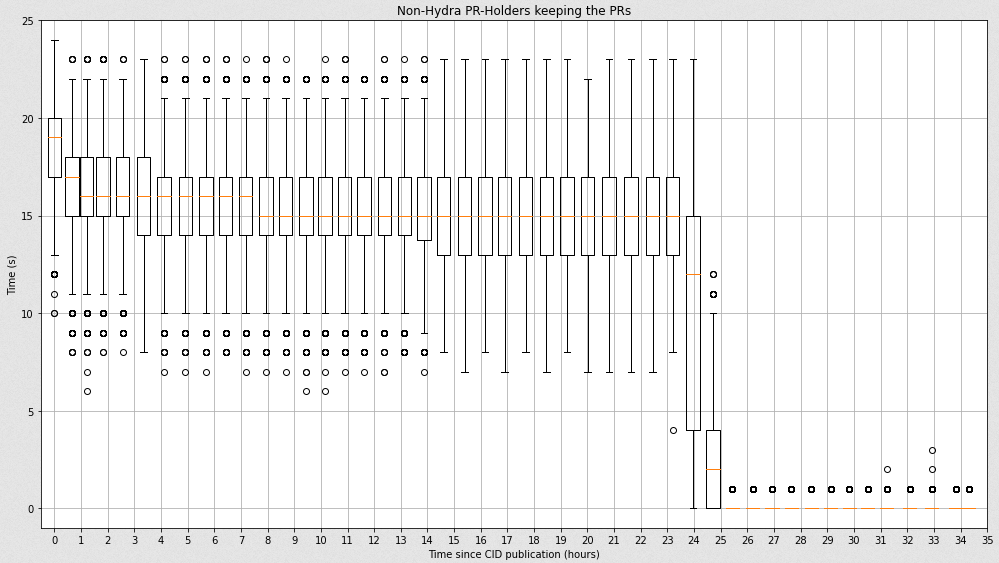Image resolution: width=999 pixels, height=563 pixels.
Task: Click x-axis tick label 25
Action: [721, 540]
